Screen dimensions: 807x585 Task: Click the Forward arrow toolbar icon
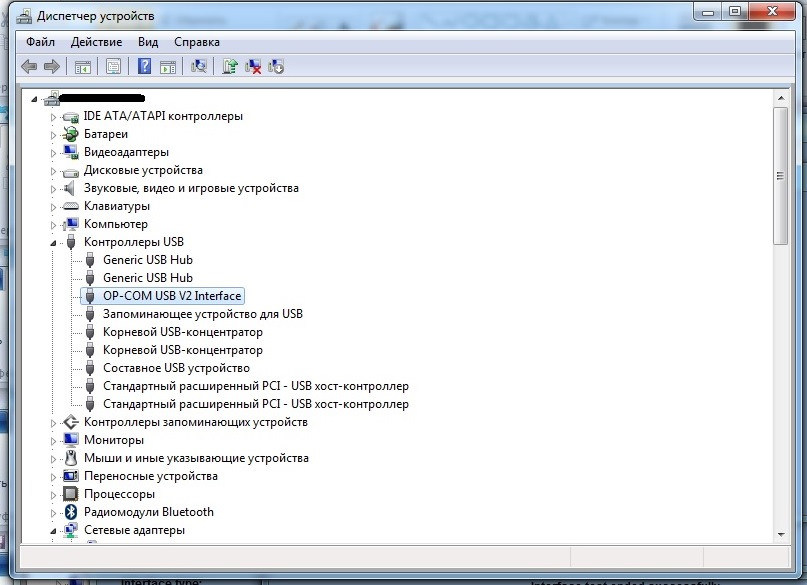(x=52, y=66)
